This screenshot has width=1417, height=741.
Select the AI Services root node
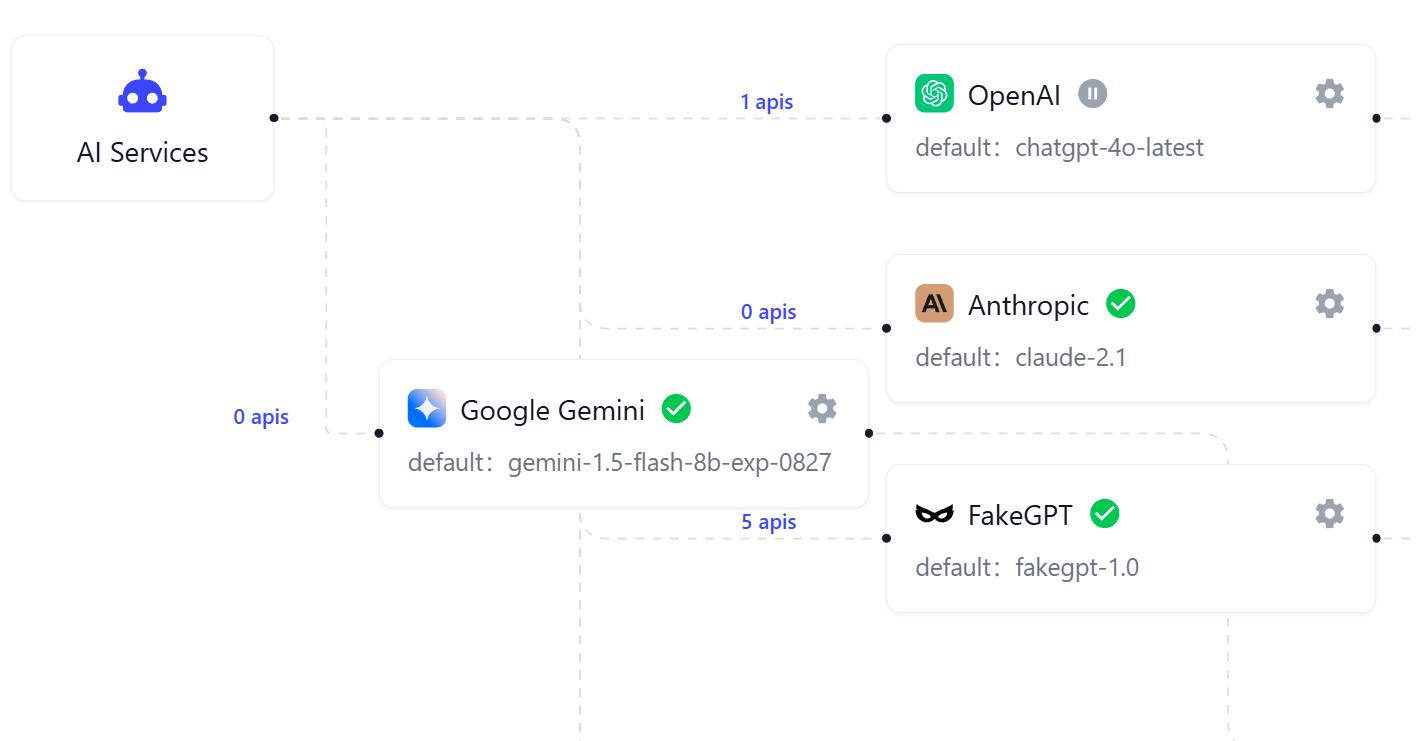[x=143, y=152]
